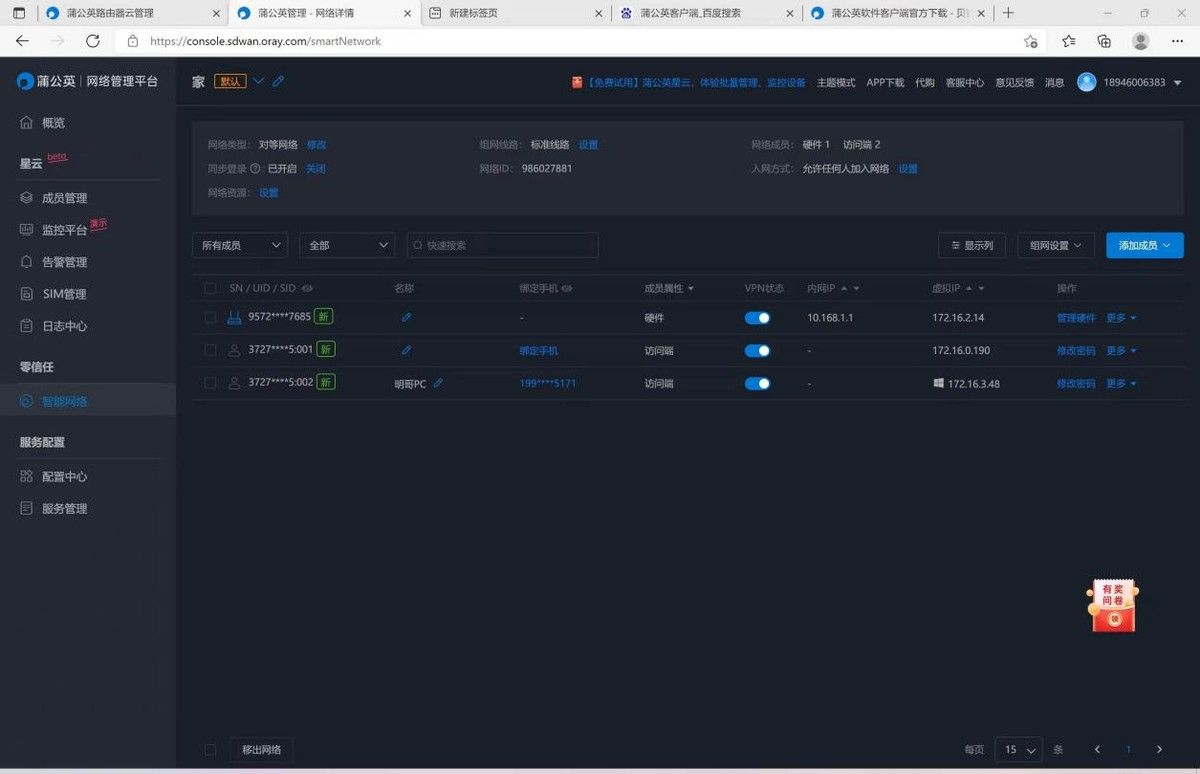Toggle SN/UID/SID eye visibility icon
Viewport: 1200px width, 774px height.
(x=307, y=288)
